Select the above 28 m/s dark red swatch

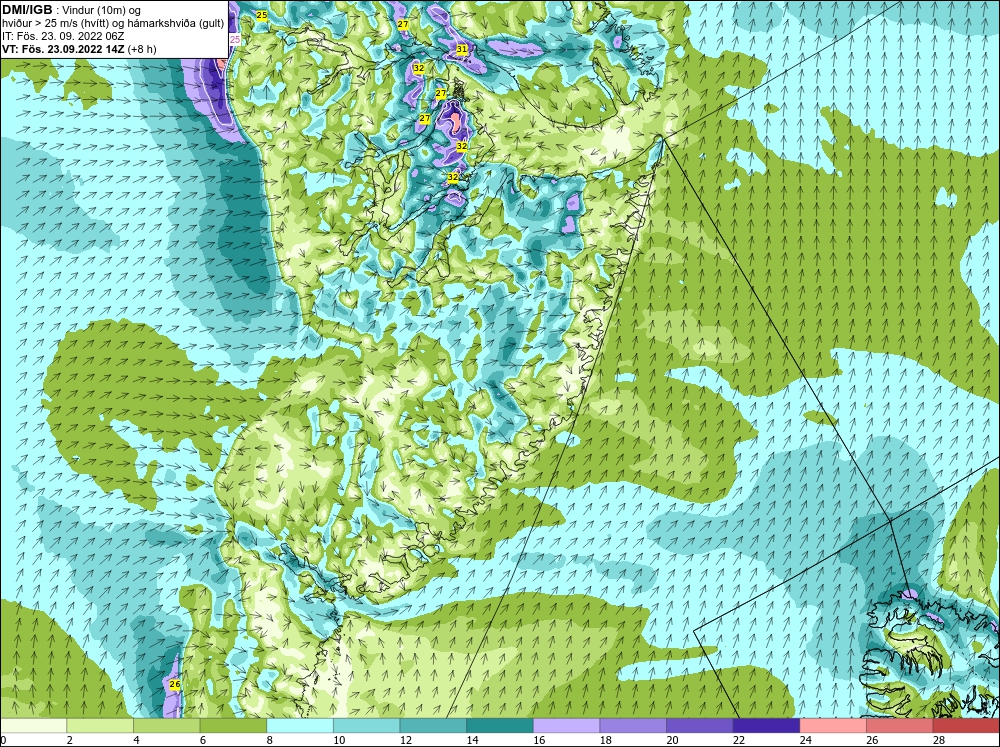click(966, 726)
